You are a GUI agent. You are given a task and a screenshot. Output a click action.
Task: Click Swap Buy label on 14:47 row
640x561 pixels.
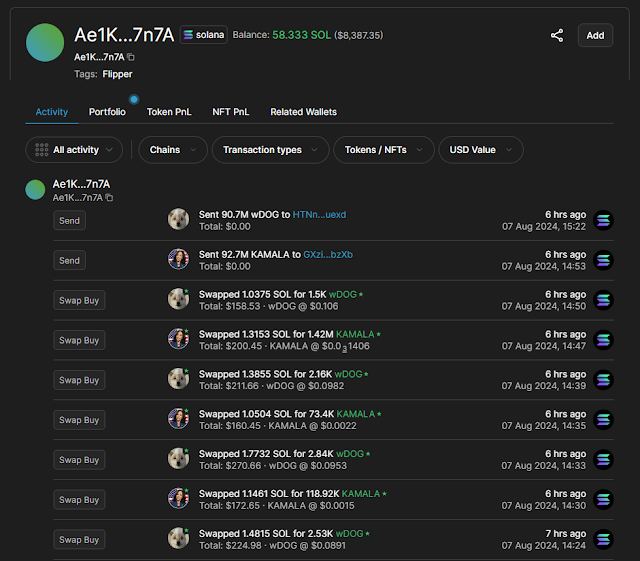(x=79, y=340)
